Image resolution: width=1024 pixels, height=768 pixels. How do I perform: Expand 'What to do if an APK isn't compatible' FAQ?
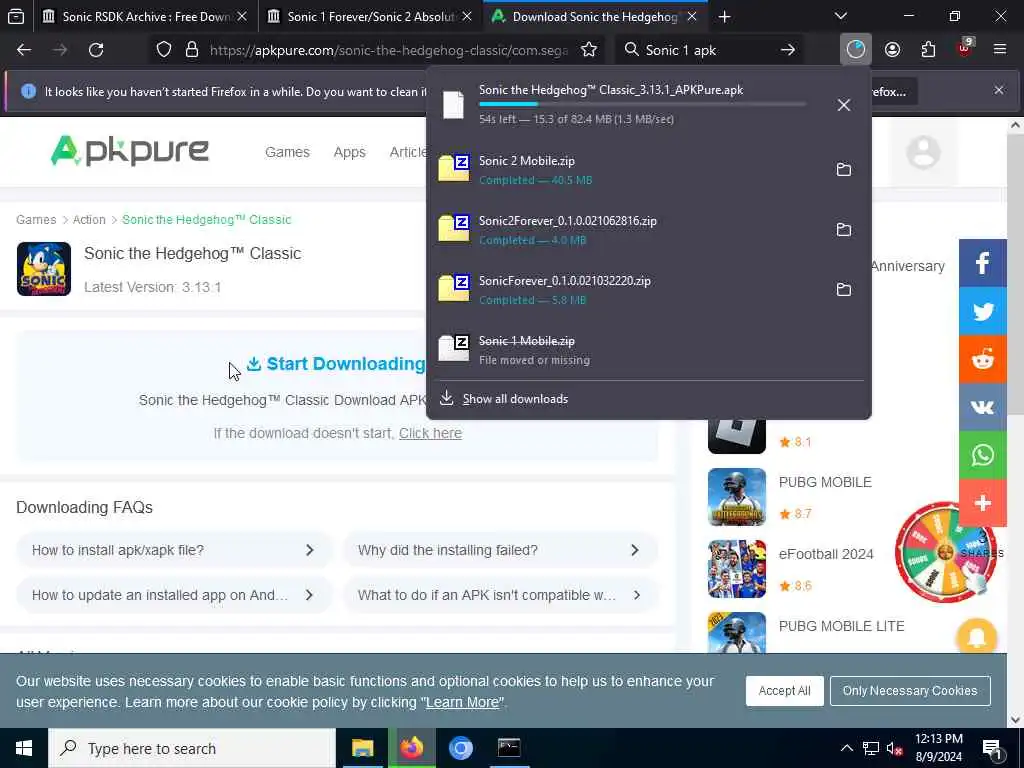(500, 595)
